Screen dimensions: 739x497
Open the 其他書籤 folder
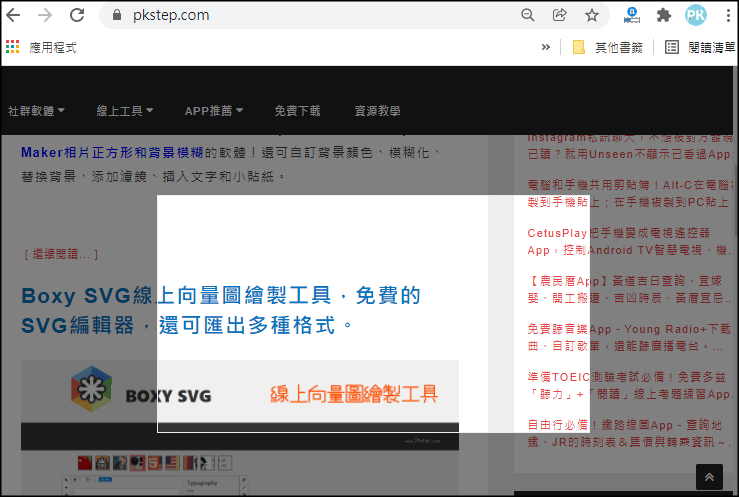tap(608, 47)
